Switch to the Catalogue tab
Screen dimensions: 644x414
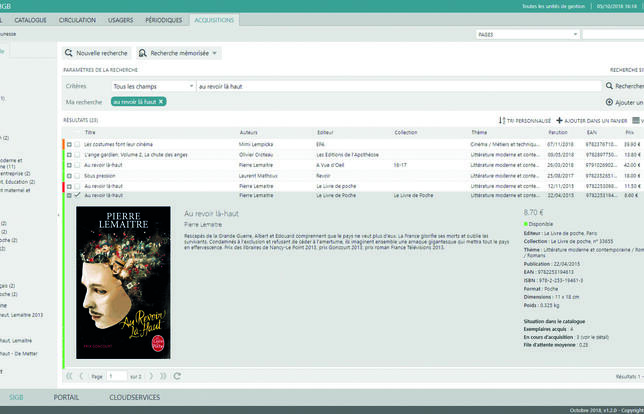click(30, 19)
